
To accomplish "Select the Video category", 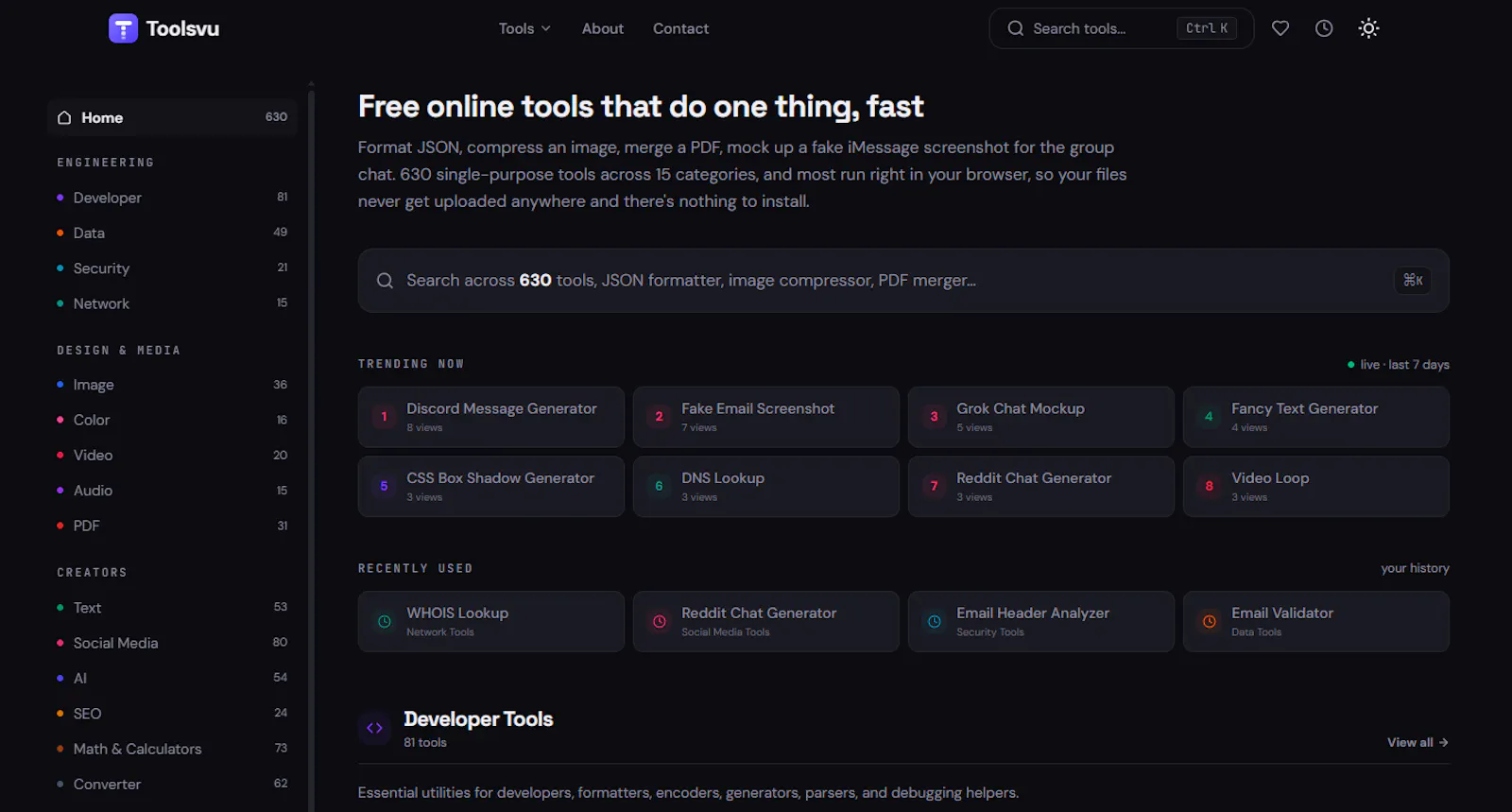I will tap(172, 455).
